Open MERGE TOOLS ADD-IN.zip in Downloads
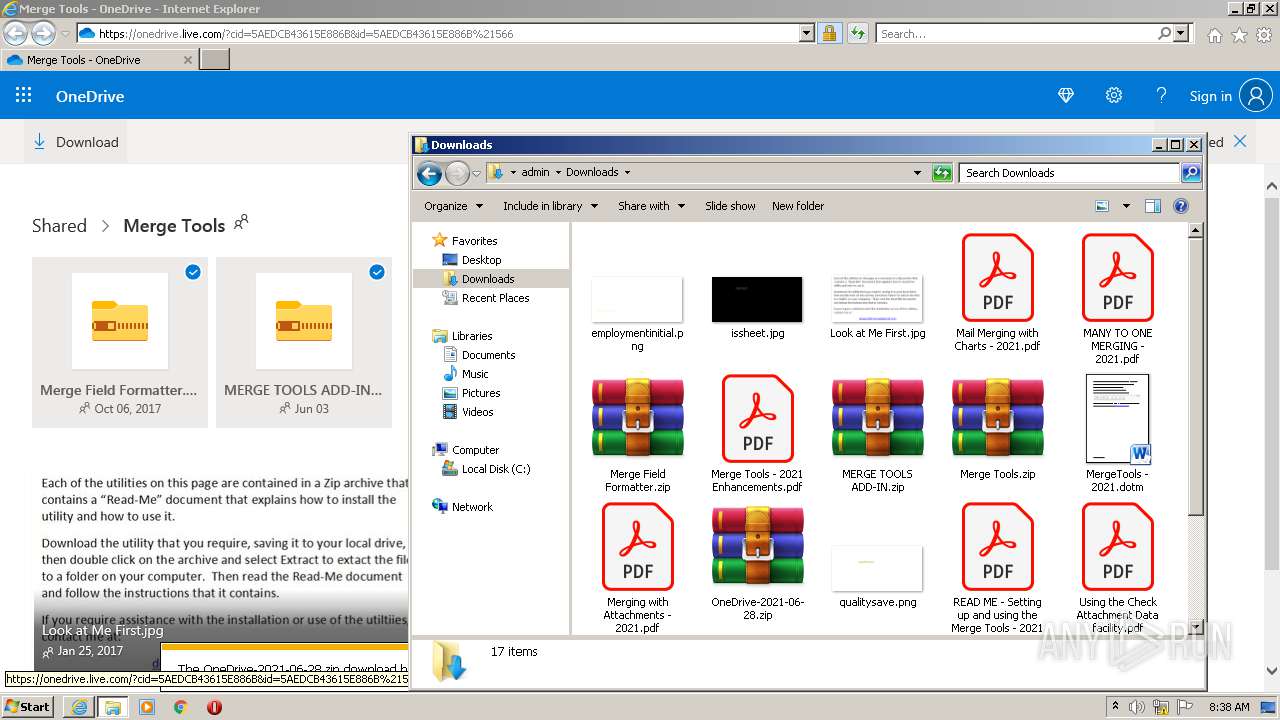 click(878, 418)
